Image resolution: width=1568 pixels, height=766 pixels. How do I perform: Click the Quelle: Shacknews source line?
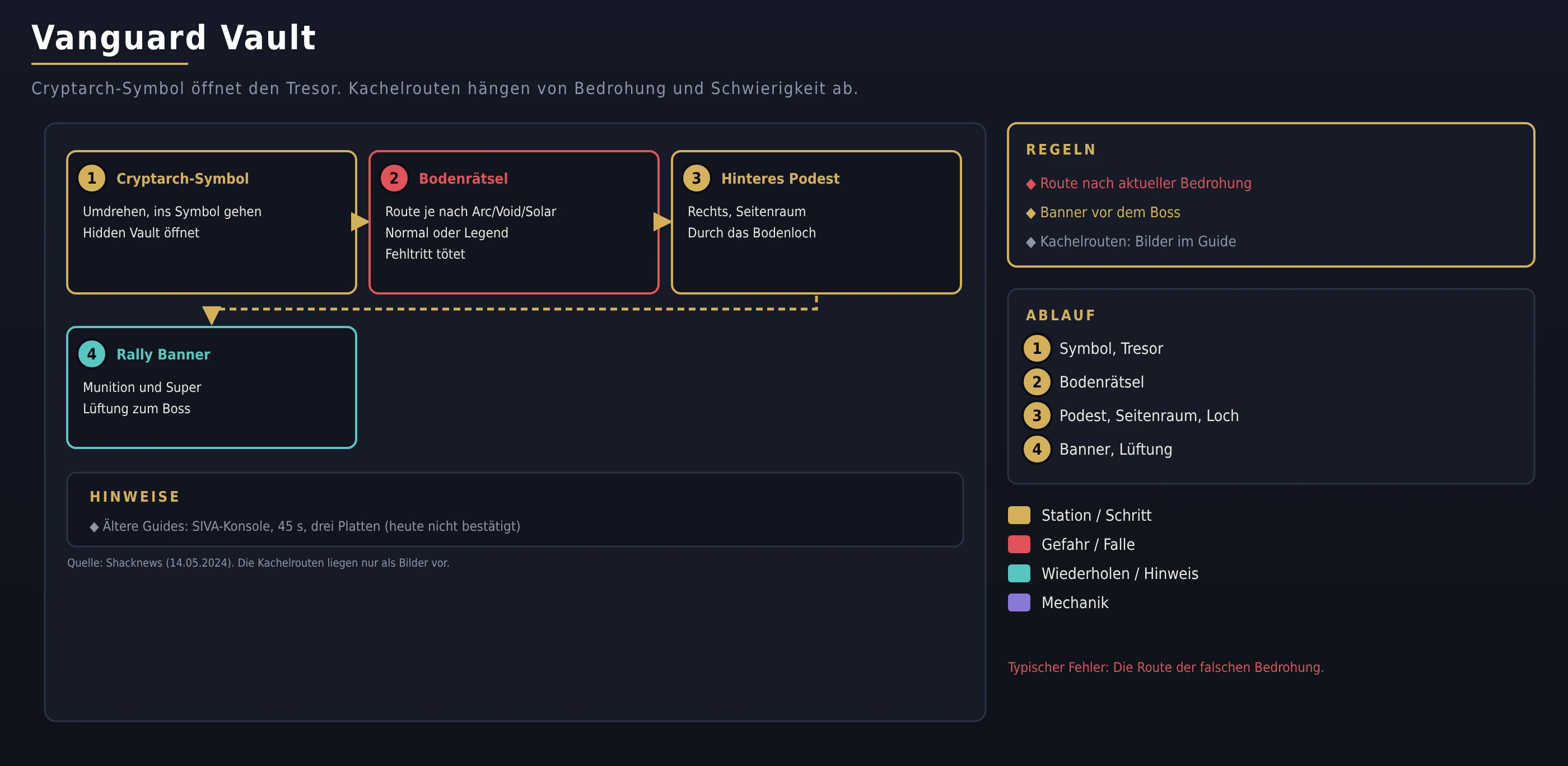tap(258, 563)
